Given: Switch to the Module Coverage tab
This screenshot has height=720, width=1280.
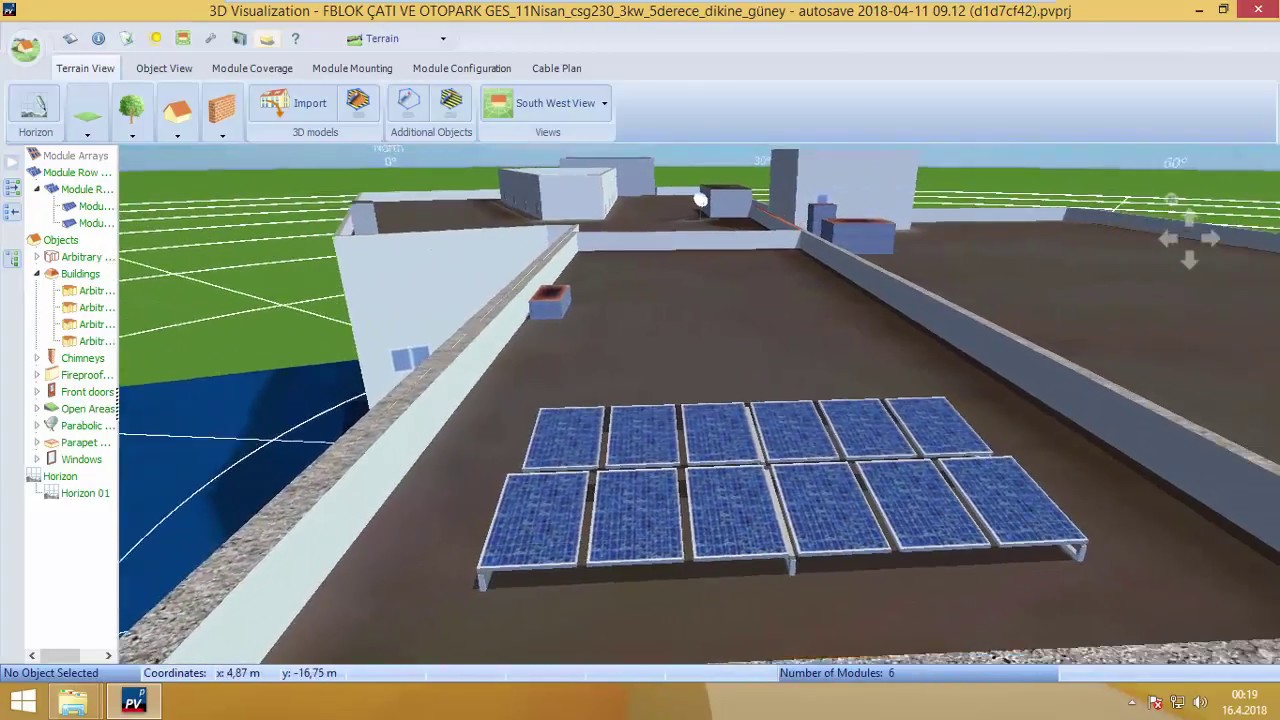Looking at the screenshot, I should [x=252, y=68].
